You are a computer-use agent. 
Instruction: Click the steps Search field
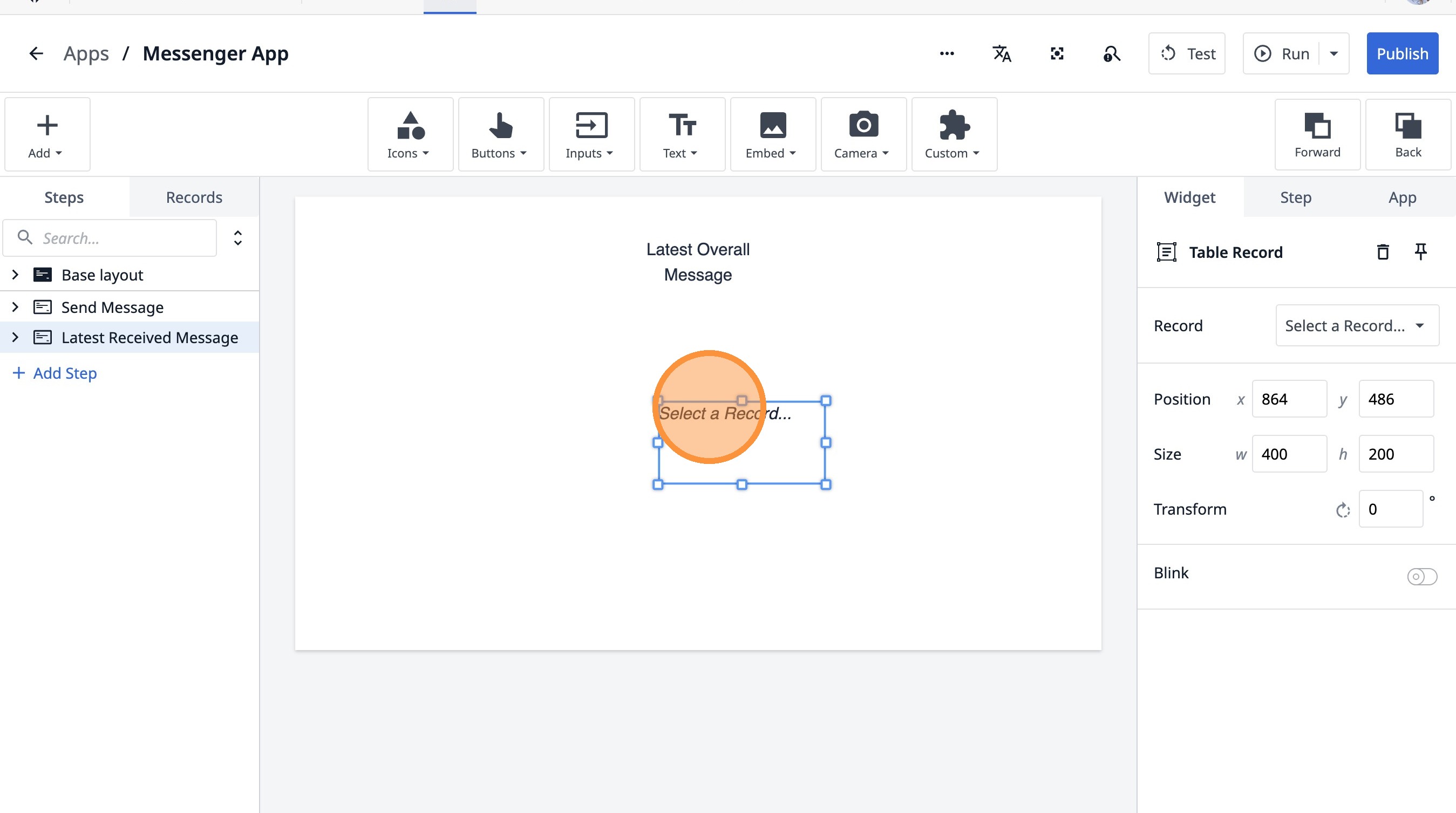coord(119,238)
